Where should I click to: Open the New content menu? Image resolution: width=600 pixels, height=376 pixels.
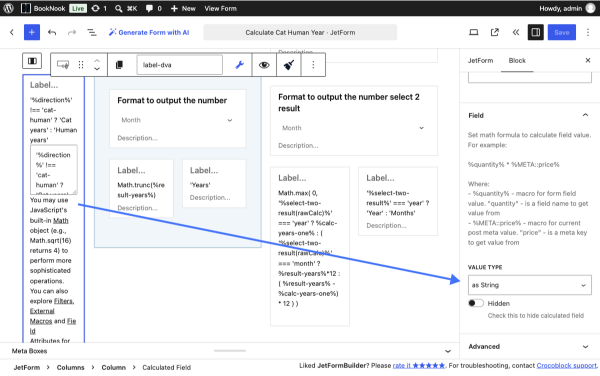pyautogui.click(x=183, y=8)
